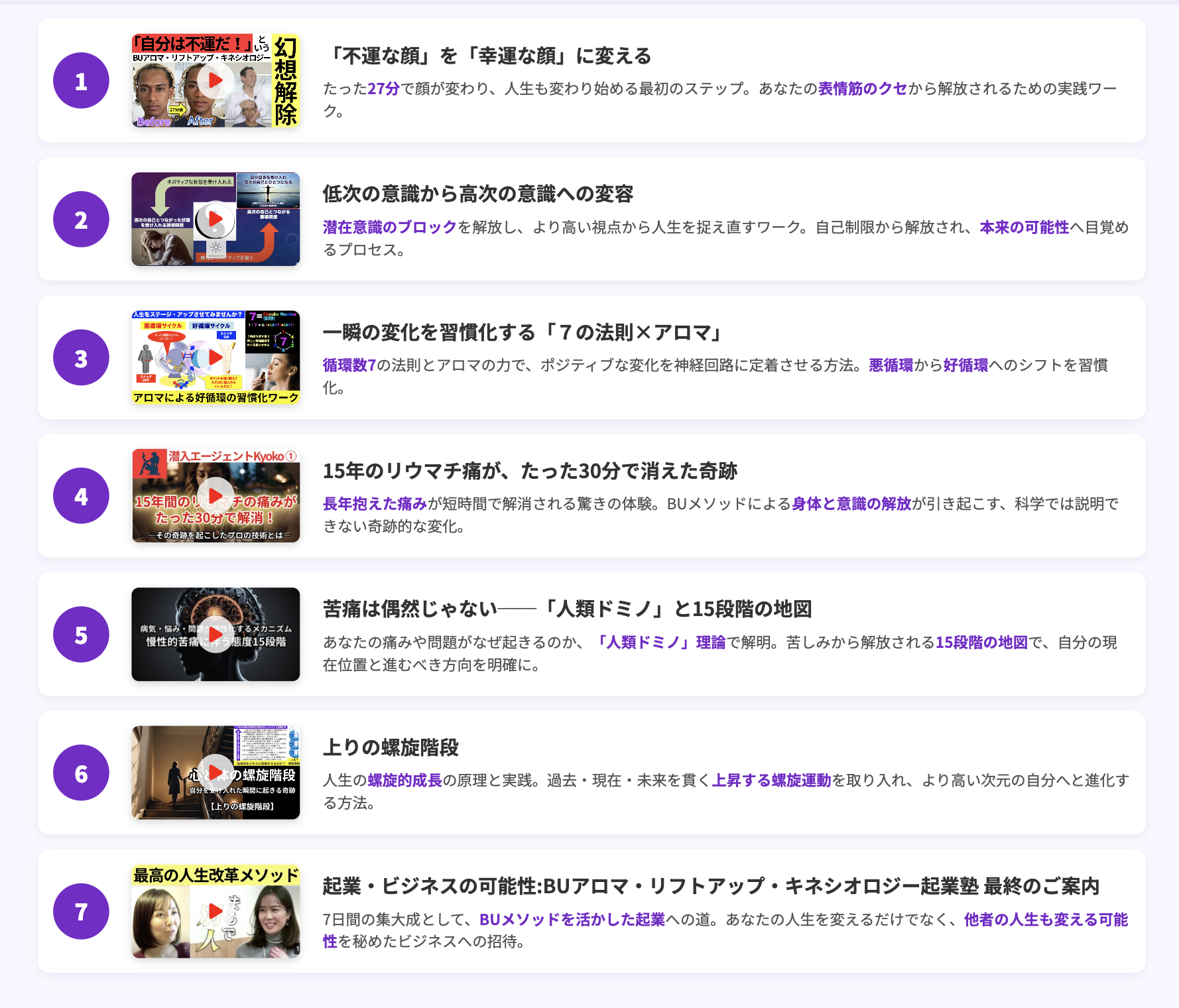Play the aroma cycle video in lesson 3

[216, 357]
